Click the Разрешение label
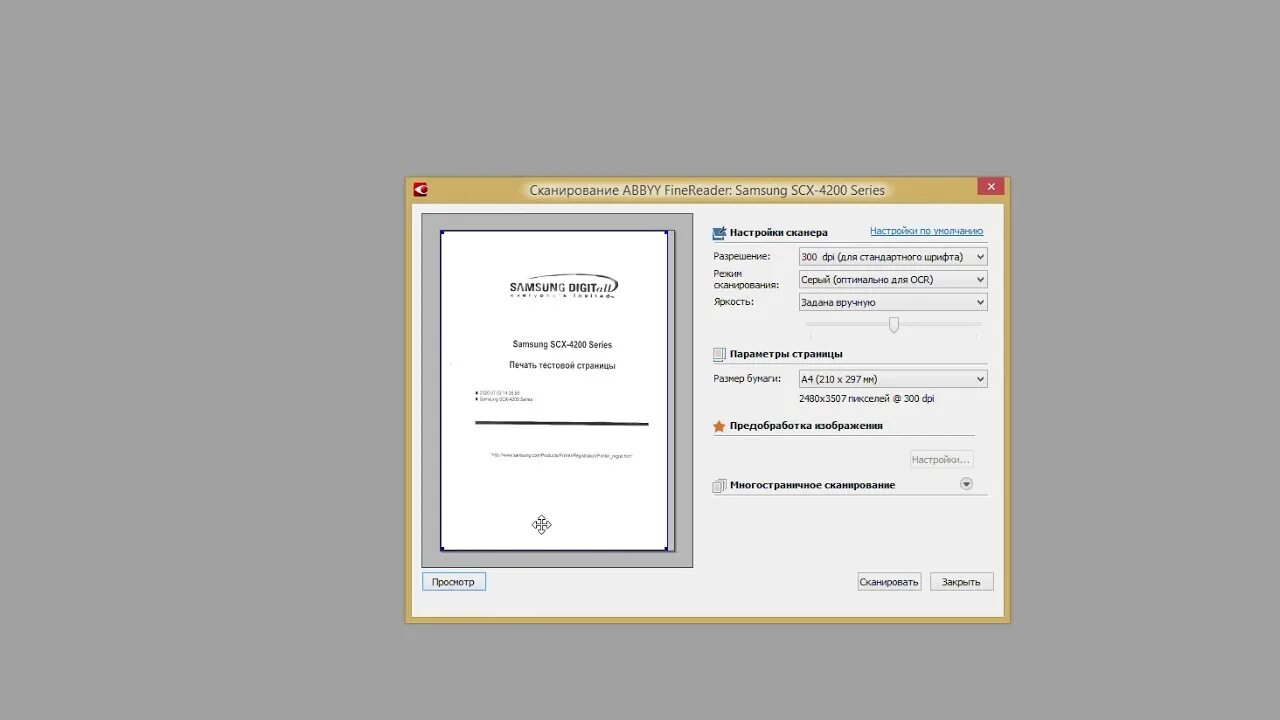Viewport: 1280px width, 720px height. coord(742,257)
